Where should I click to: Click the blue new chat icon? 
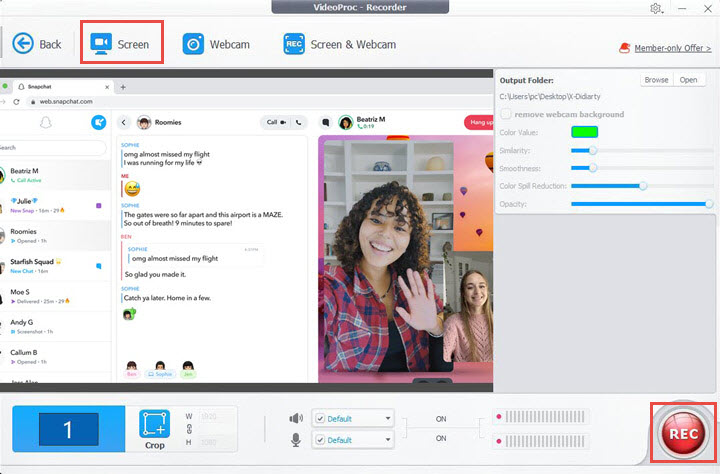(x=98, y=122)
